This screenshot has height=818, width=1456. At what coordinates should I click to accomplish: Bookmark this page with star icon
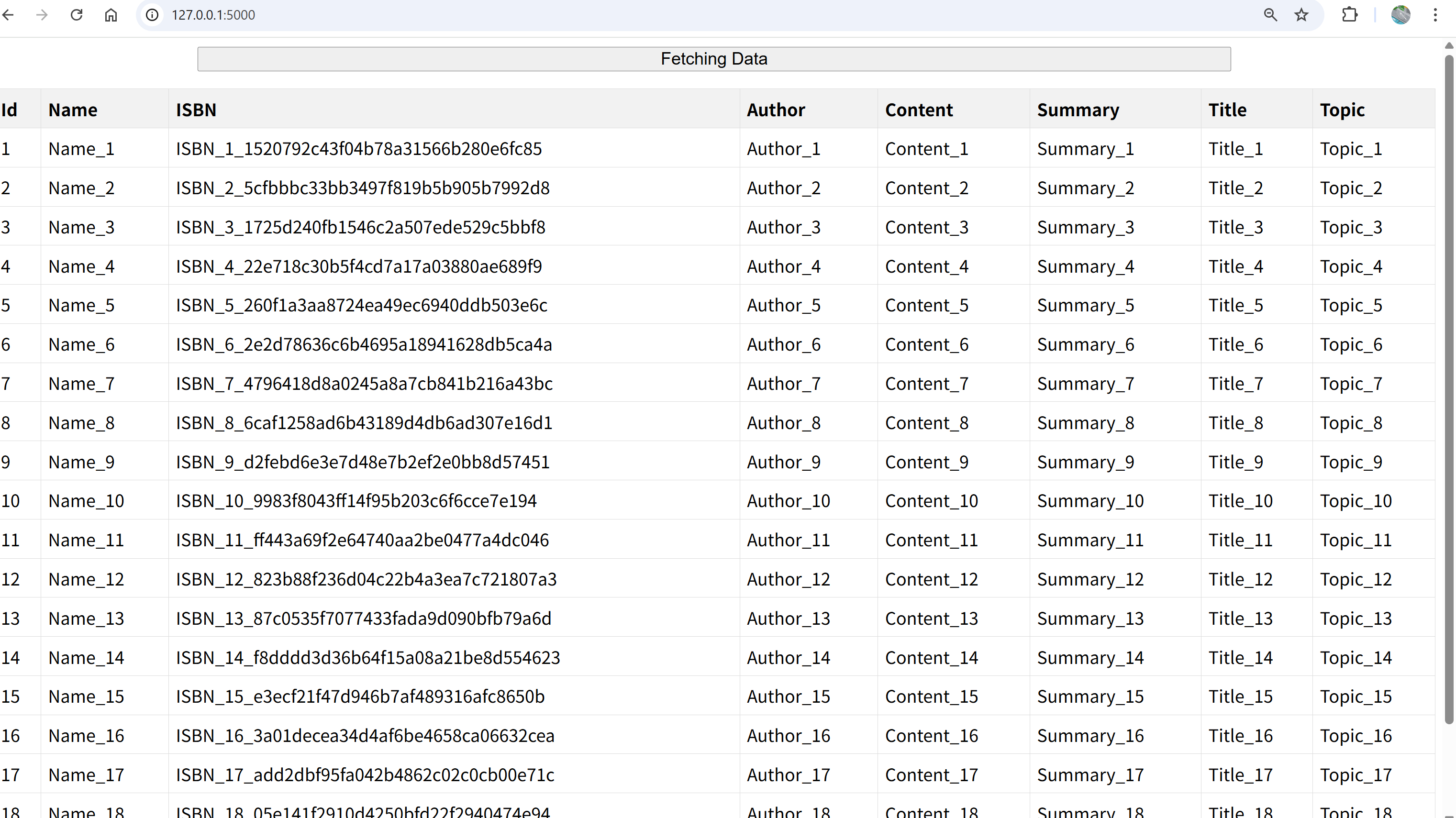pos(1301,15)
